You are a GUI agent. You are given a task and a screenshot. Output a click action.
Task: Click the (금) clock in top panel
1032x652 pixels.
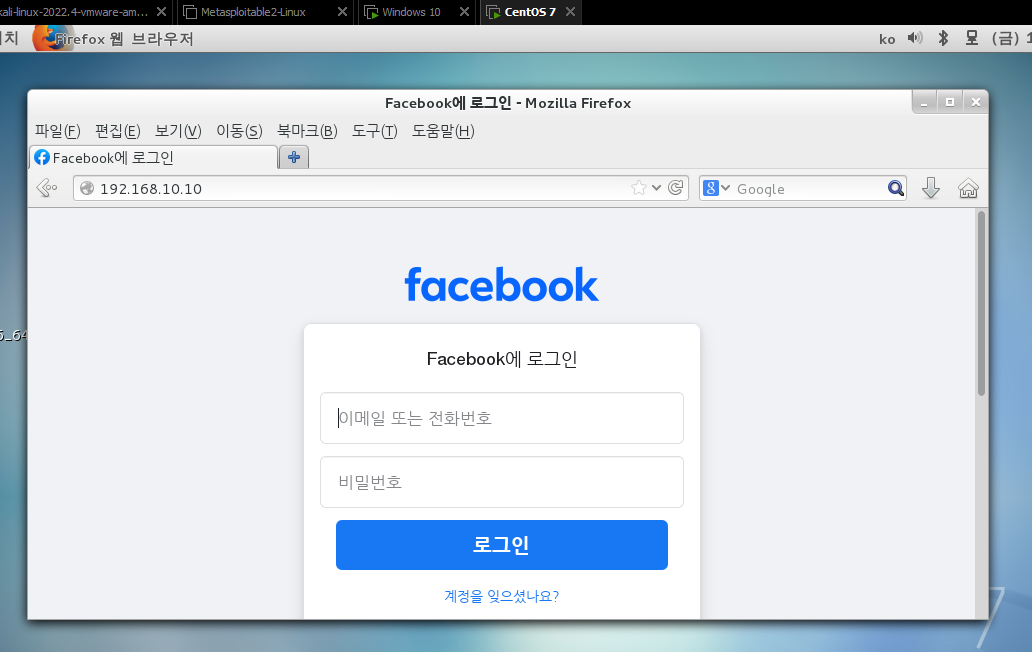point(1010,38)
